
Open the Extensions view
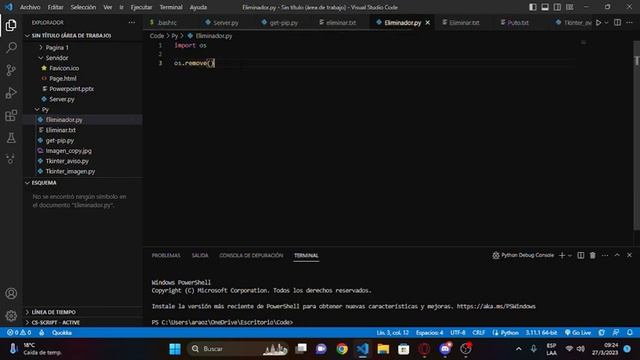point(11,116)
